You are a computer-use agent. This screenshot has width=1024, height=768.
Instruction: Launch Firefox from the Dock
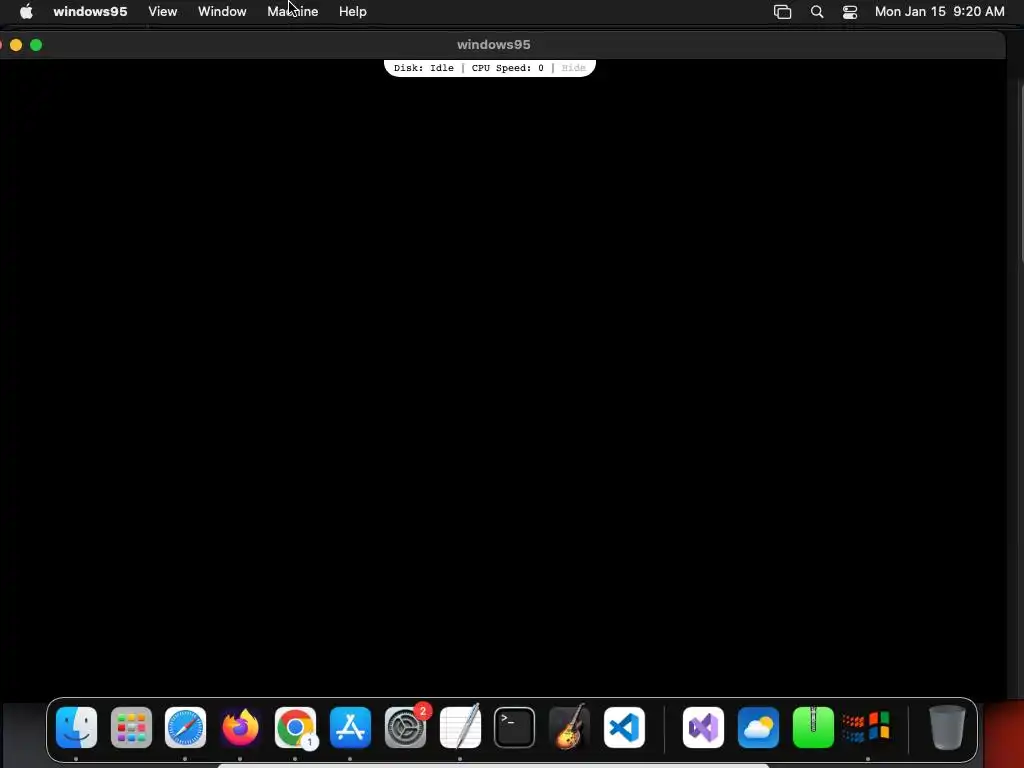click(x=240, y=728)
